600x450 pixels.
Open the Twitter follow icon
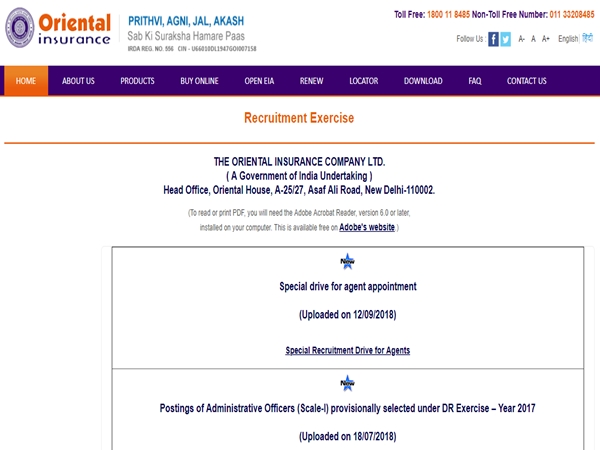506,39
